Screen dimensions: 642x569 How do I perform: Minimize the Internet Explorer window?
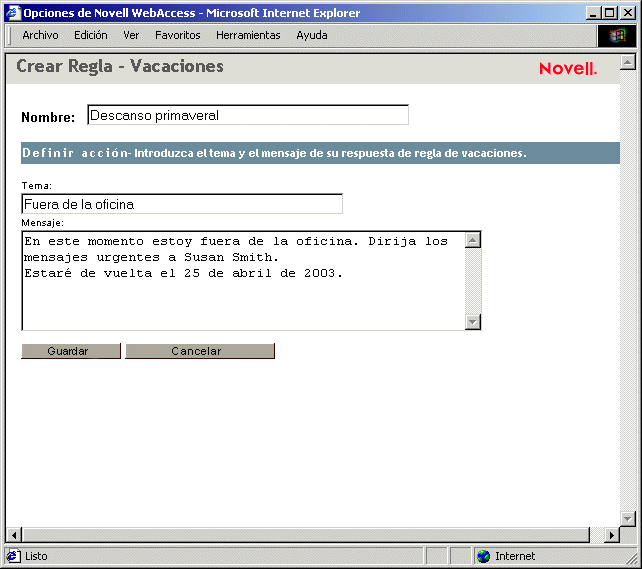point(592,13)
